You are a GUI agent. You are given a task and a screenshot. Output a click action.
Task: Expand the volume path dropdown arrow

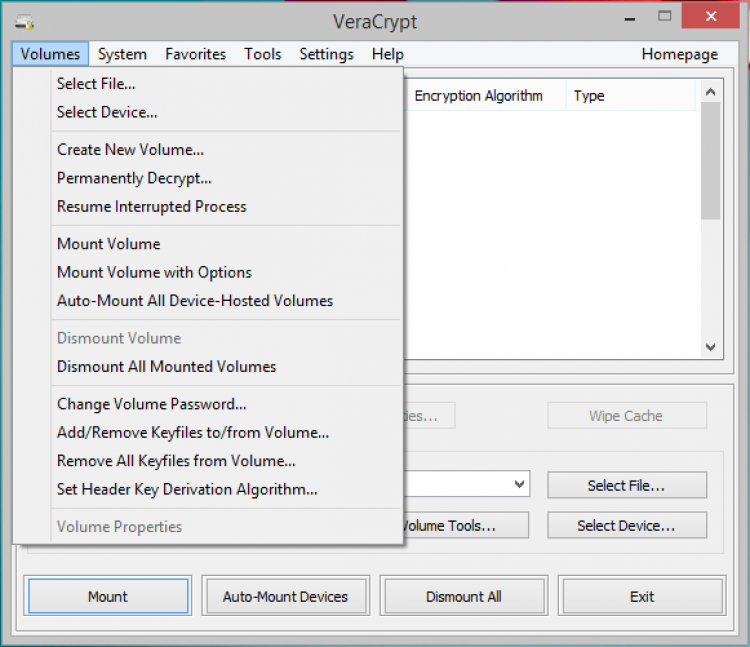[x=520, y=485]
